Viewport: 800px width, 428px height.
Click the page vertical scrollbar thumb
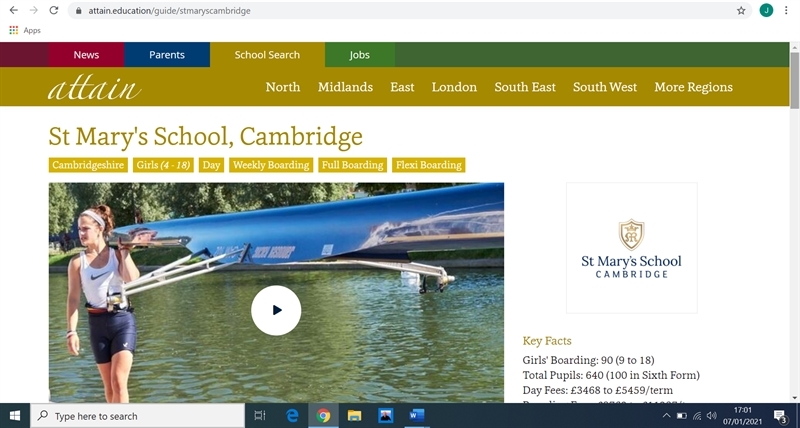(x=794, y=80)
